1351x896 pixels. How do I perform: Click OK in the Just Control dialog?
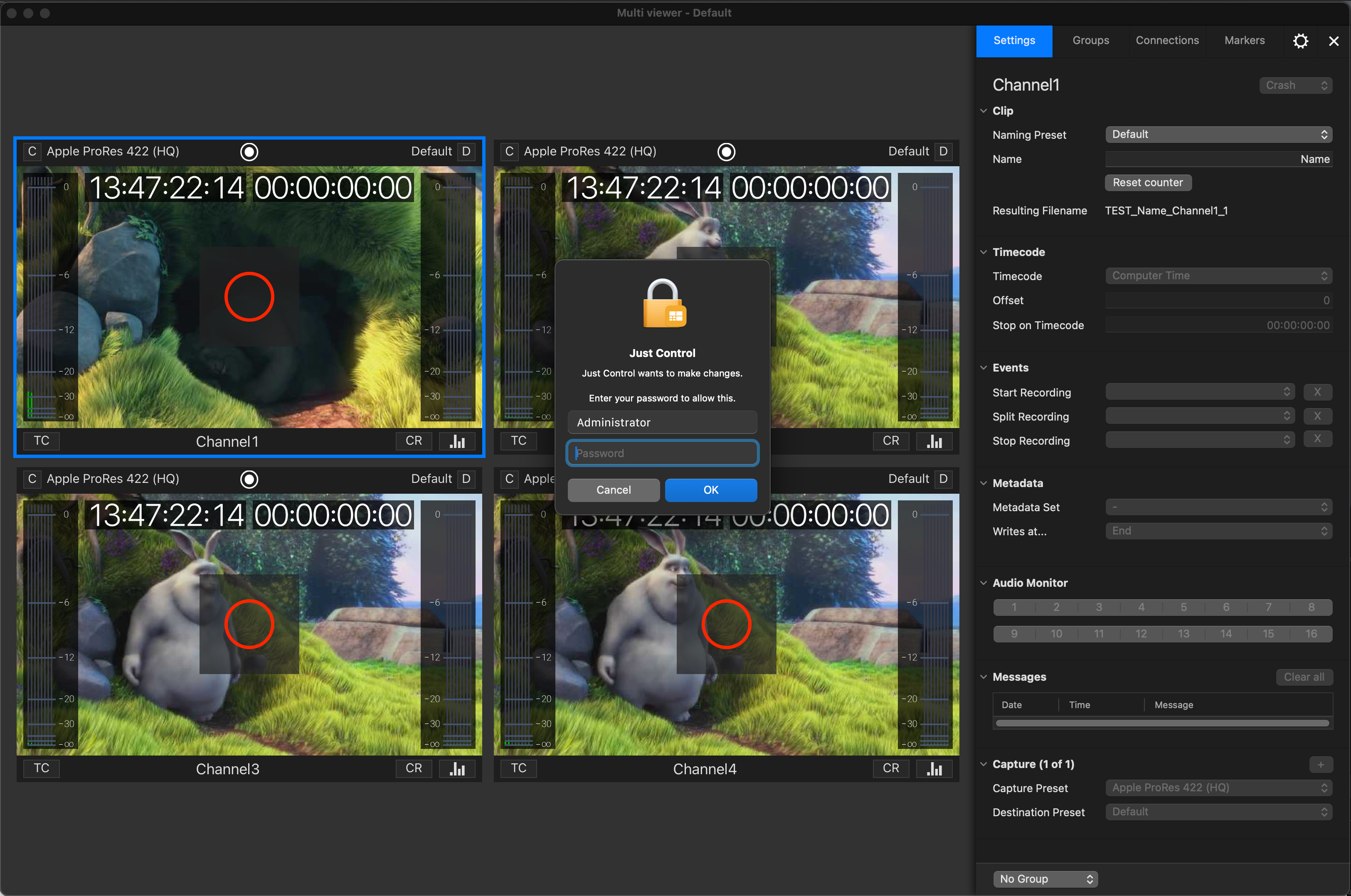(x=711, y=490)
